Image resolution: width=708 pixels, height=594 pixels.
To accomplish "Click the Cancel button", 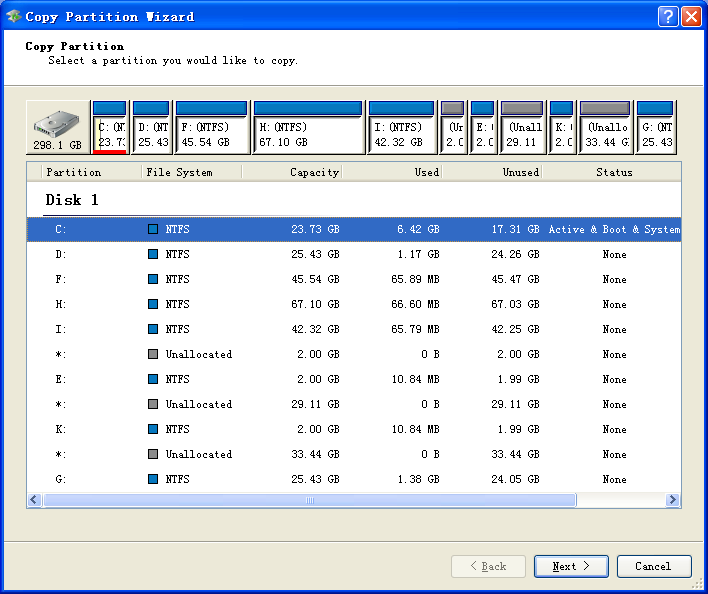I will [654, 566].
